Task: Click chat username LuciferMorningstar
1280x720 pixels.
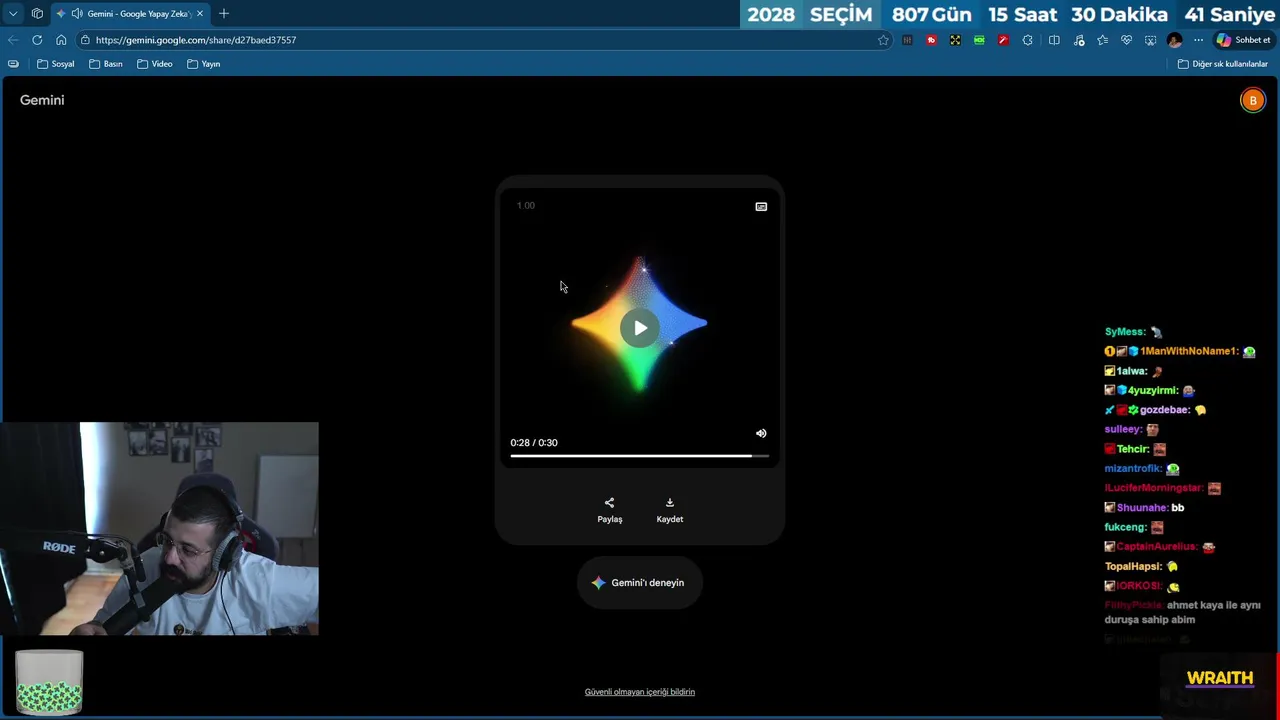Action: click(x=1154, y=488)
